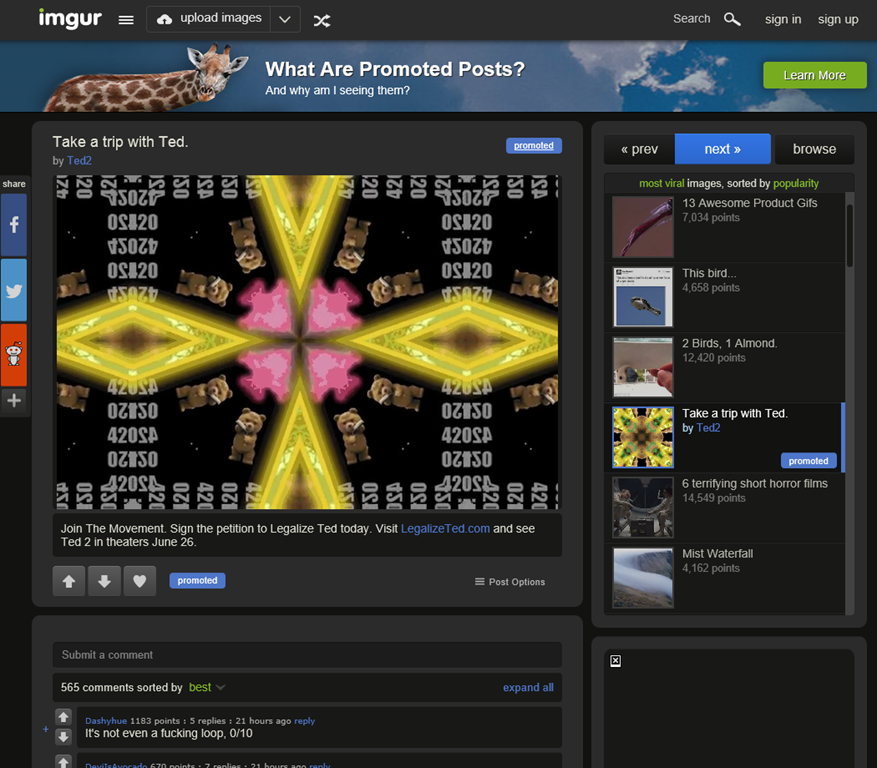Open the sign up link
Viewport: 877px width, 768px height.
click(837, 19)
